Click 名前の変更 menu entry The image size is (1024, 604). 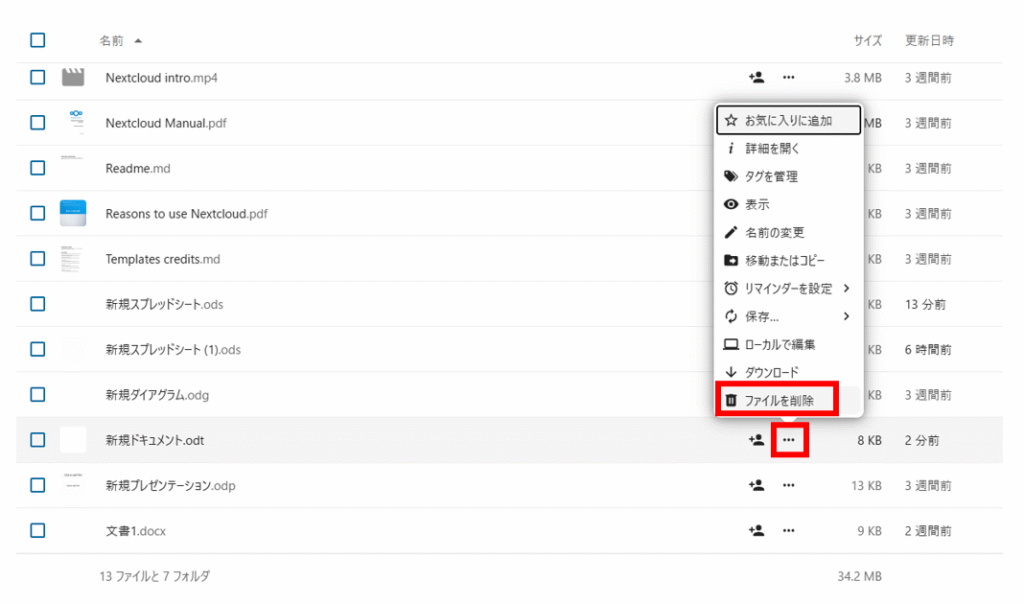pyautogui.click(x=774, y=233)
